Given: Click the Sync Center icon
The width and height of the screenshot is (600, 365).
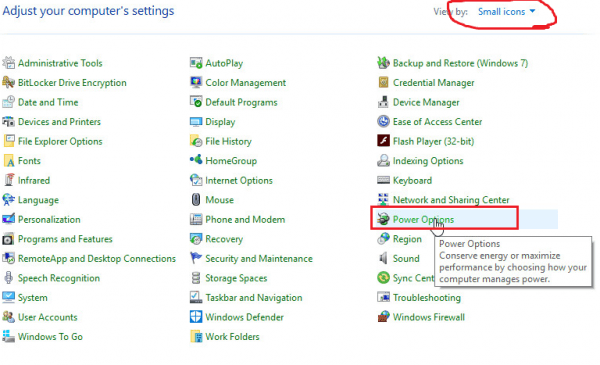Looking at the screenshot, I should 383,278.
